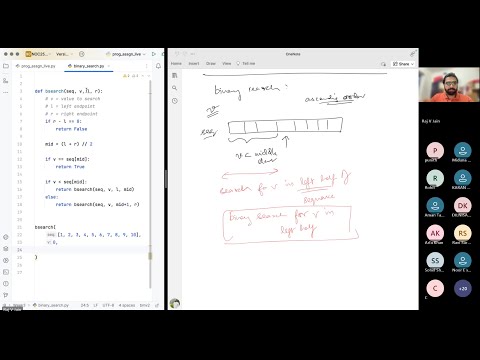Select participant RS avatar
480x360 pixels.
[x=463, y=233]
